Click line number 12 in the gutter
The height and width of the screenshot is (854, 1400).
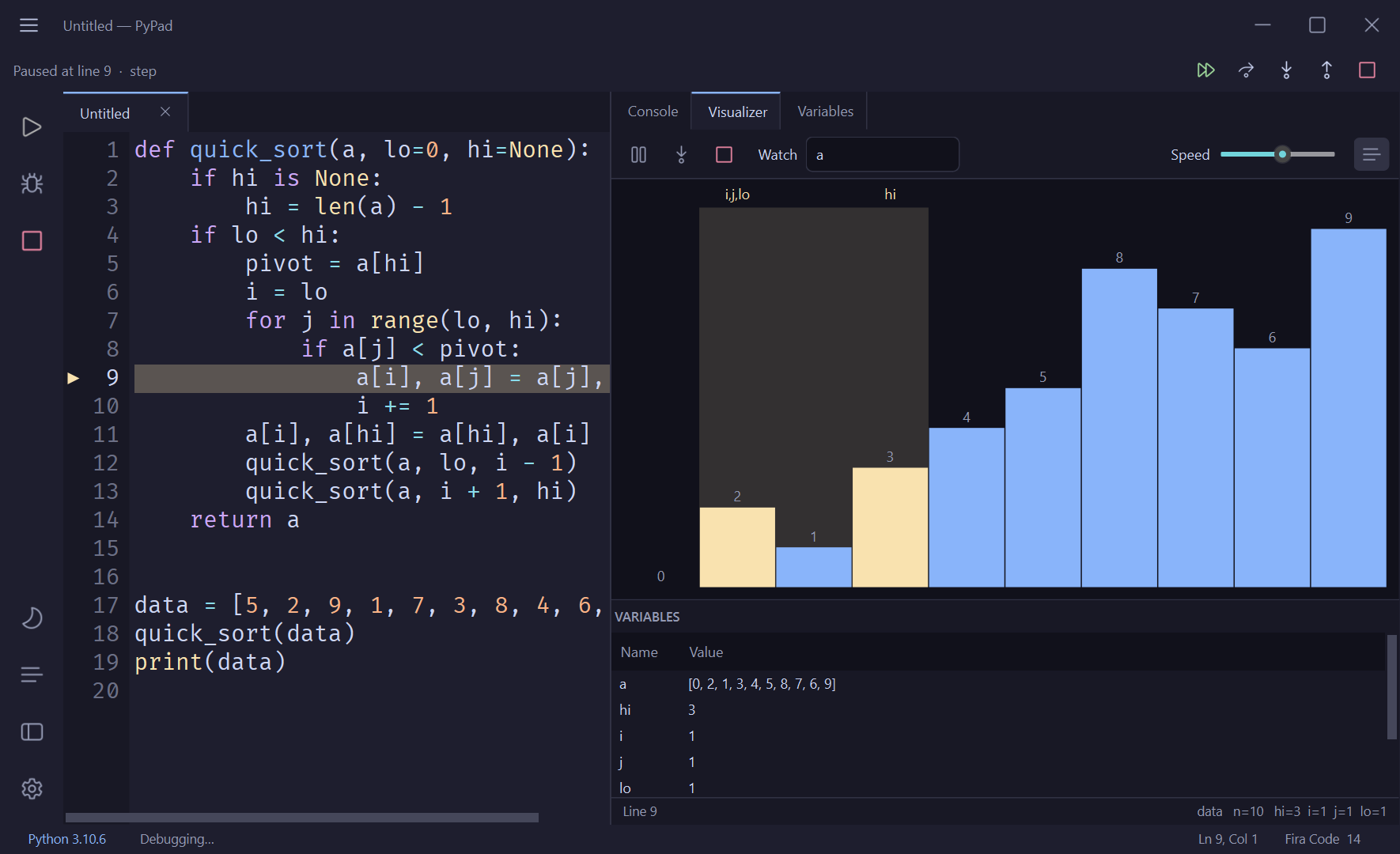point(106,463)
